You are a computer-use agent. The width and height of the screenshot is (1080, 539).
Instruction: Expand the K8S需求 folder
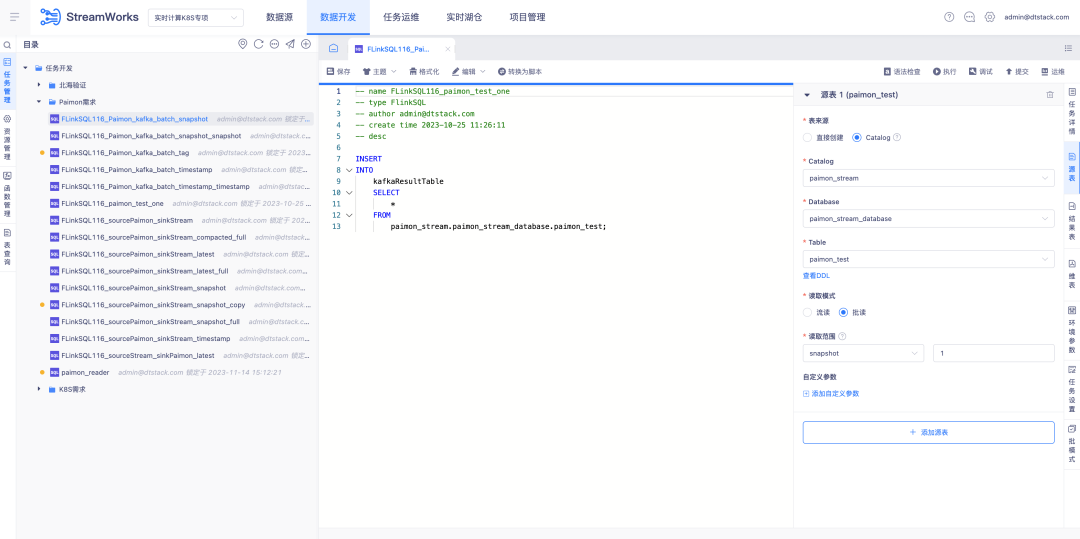(x=39, y=389)
